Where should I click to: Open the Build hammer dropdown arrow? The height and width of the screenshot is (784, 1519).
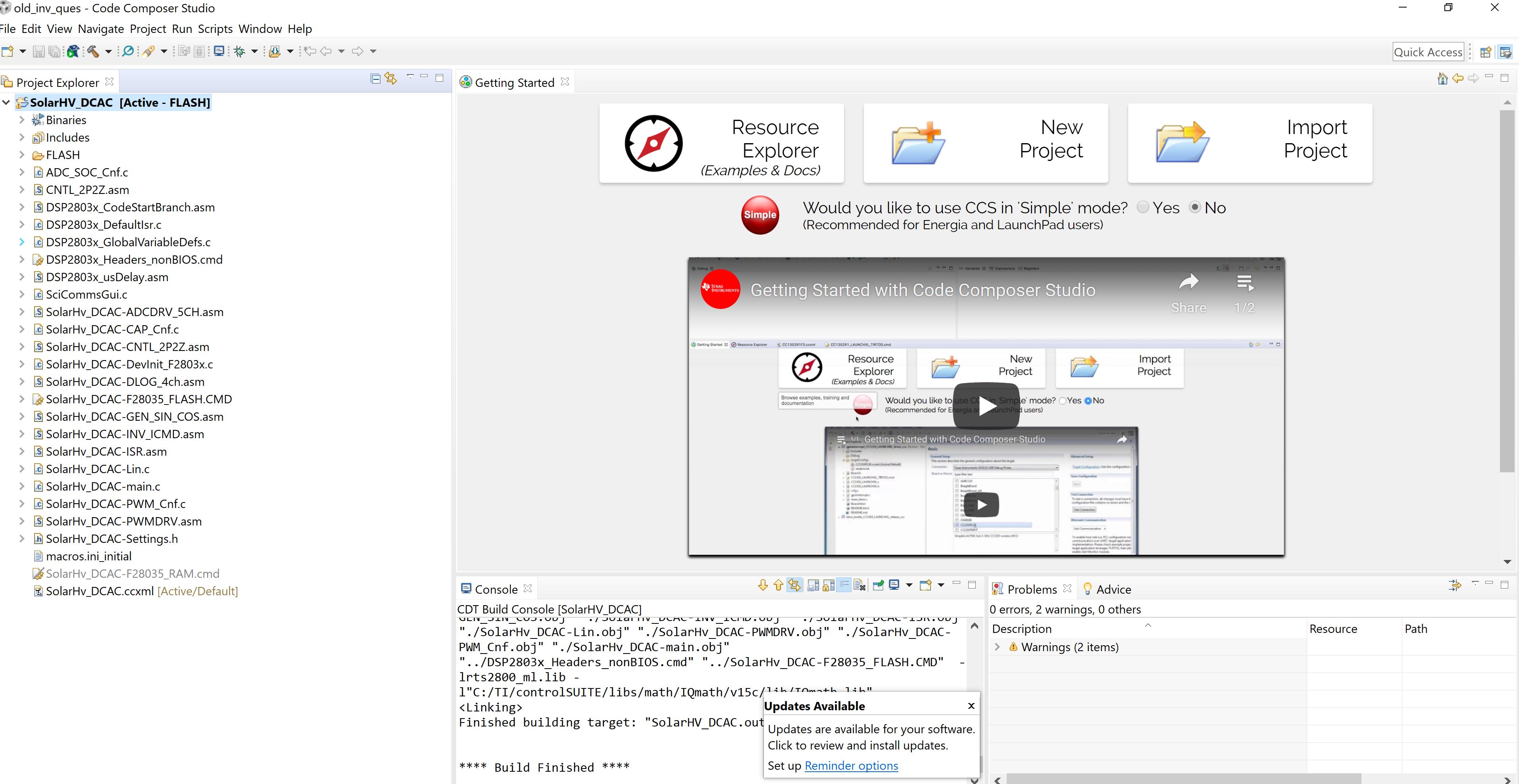108,51
